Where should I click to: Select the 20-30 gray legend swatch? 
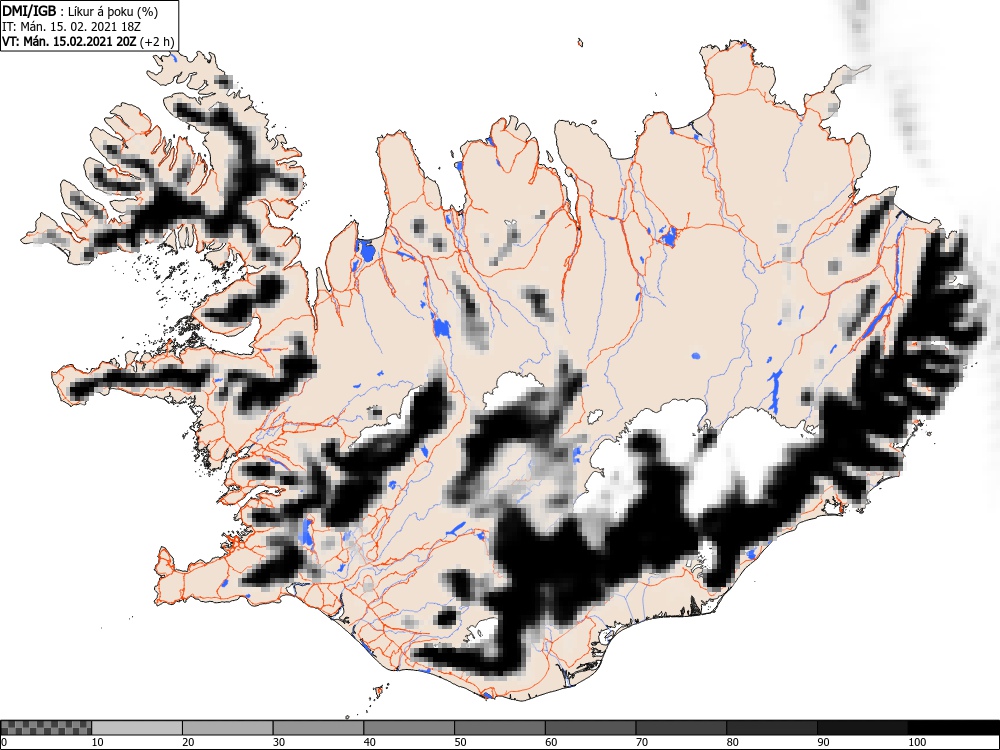tap(228, 728)
